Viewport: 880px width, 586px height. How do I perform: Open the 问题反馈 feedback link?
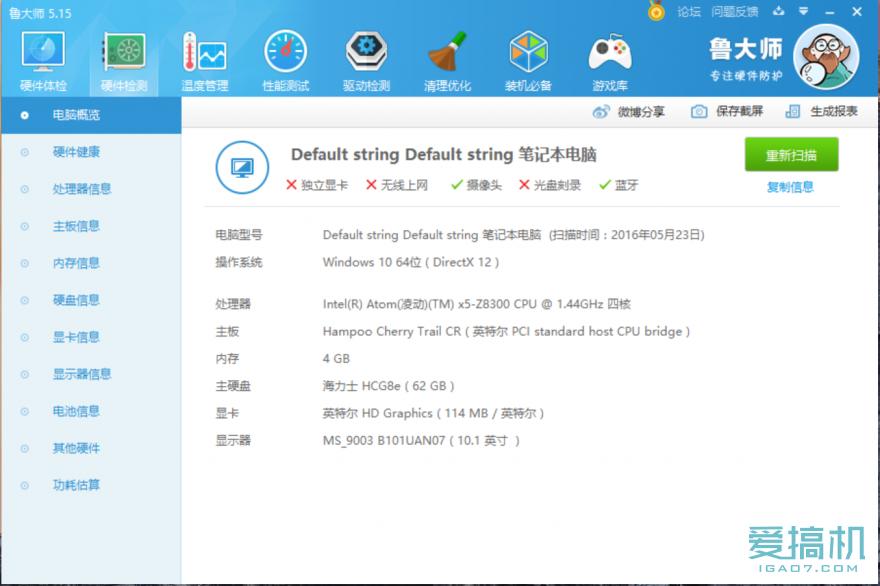click(735, 12)
